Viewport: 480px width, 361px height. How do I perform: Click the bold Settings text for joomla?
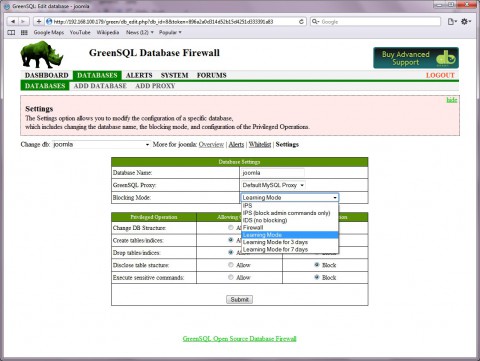(x=287, y=144)
